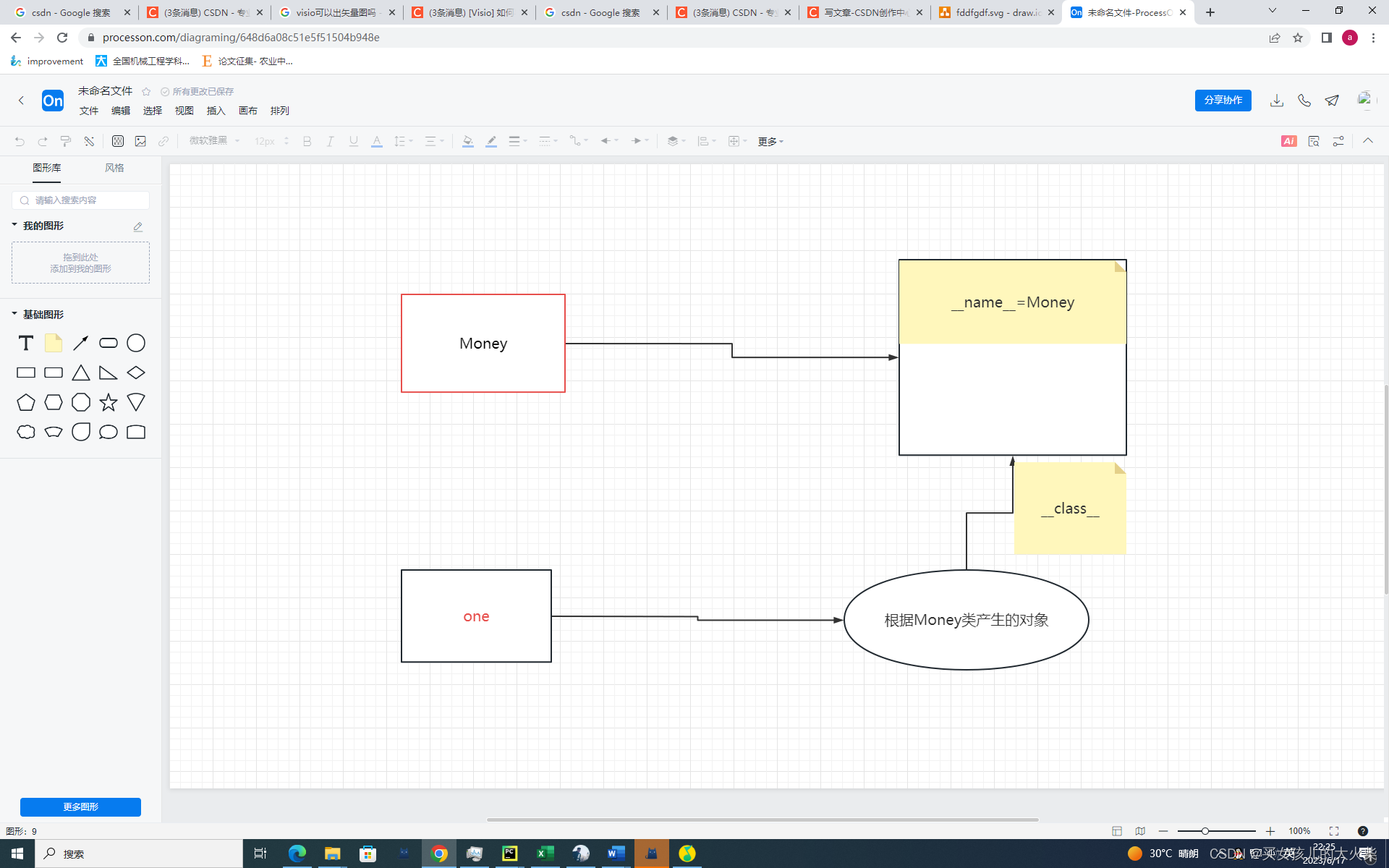Collapse the 我的图形 section
Screen dimensions: 1389x868
pyautogui.click(x=14, y=226)
